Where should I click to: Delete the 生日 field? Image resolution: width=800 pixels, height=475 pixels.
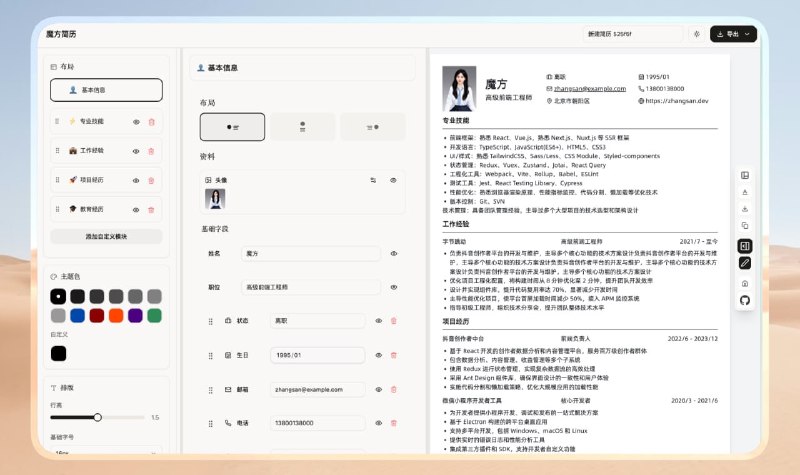(393, 355)
